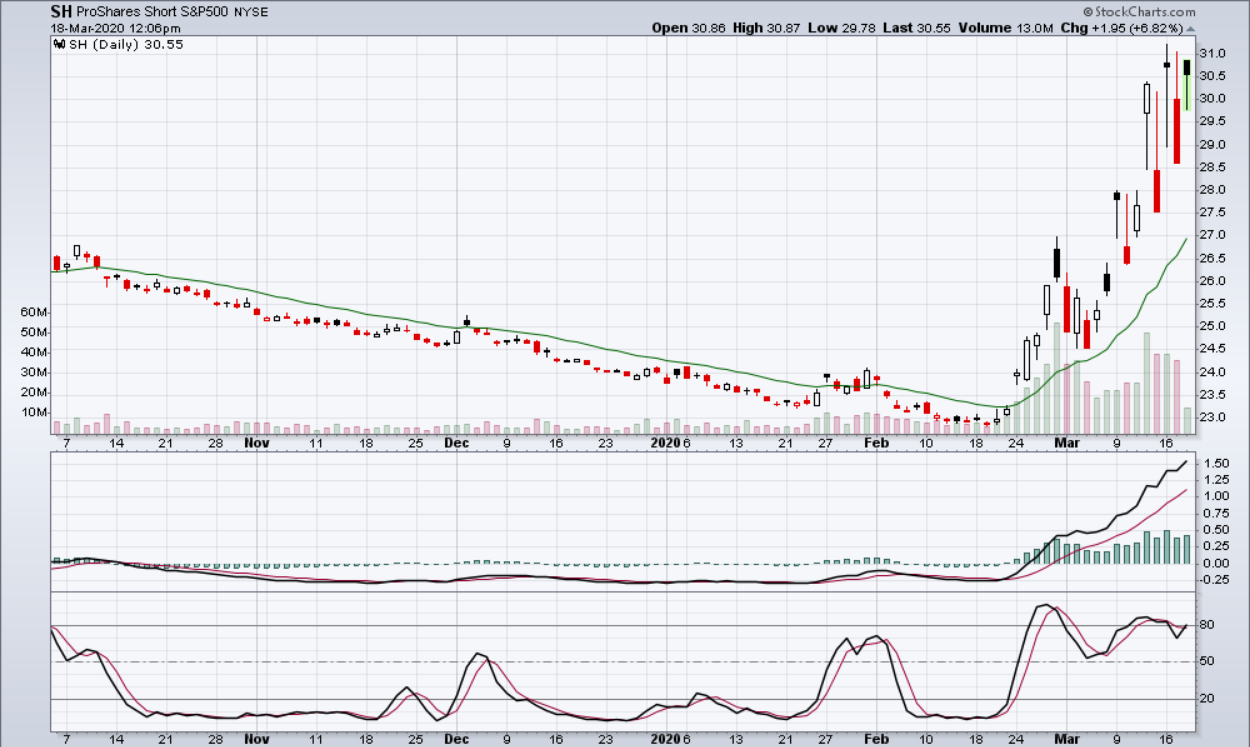Click the blue up-triangle beside the Chg percentage
Image resolution: width=1250 pixels, height=747 pixels.
point(1190,28)
